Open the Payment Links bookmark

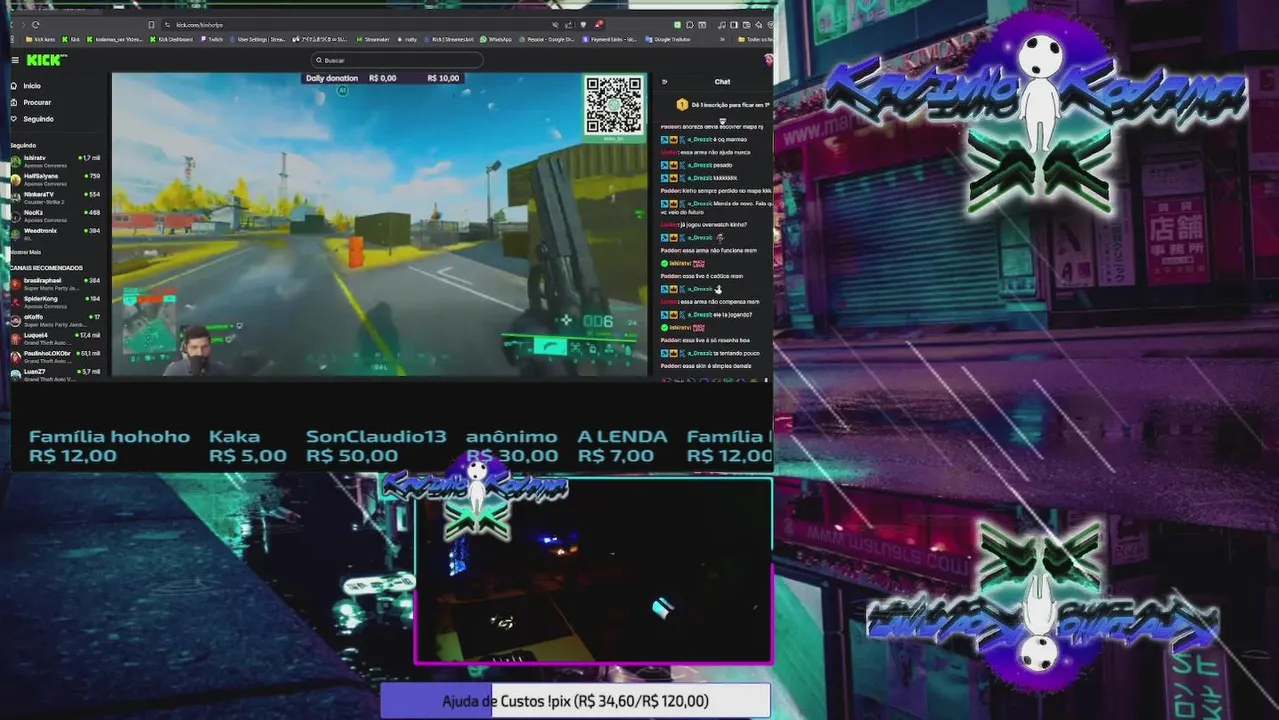point(611,39)
